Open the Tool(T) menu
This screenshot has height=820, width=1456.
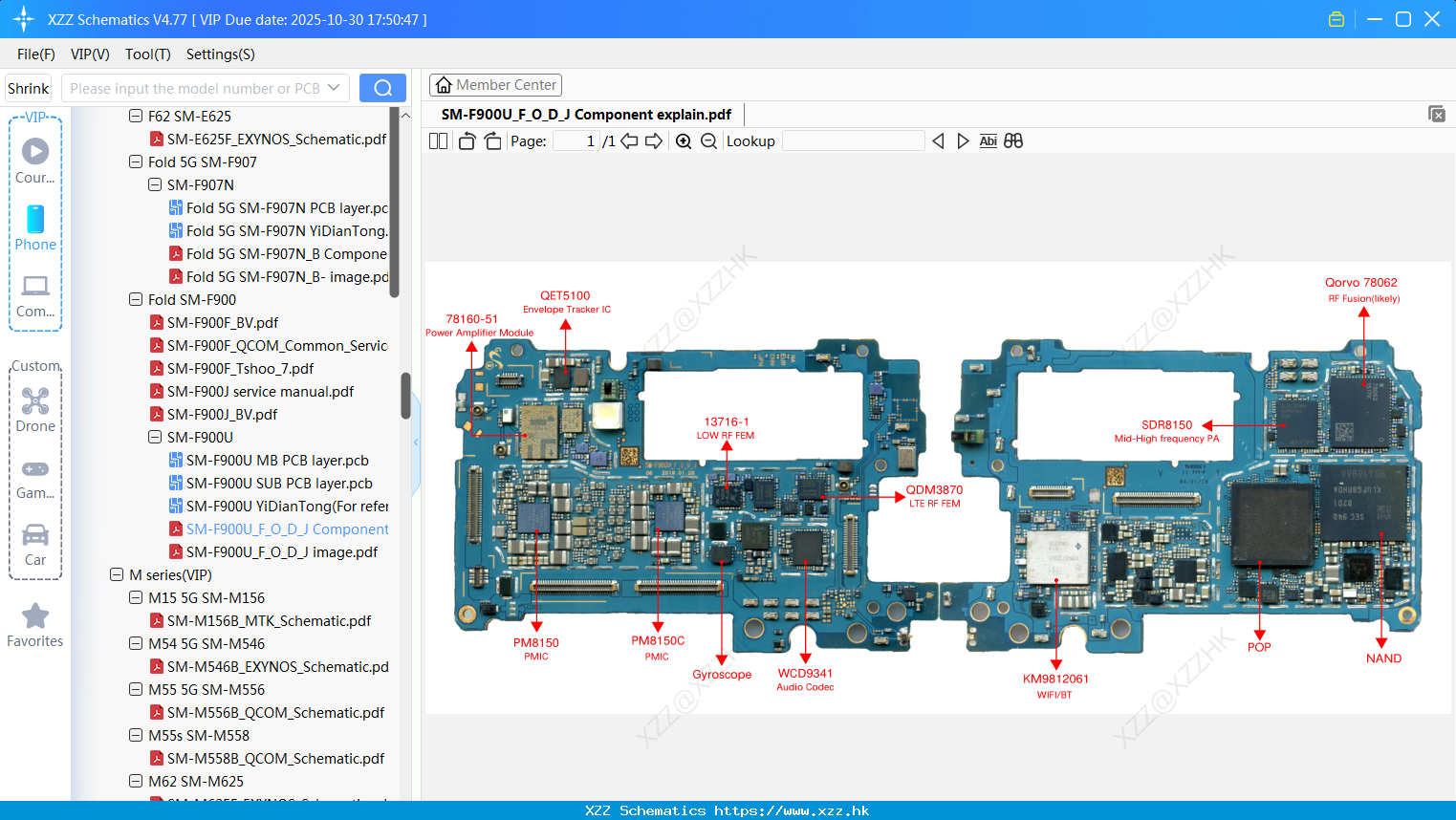point(148,54)
